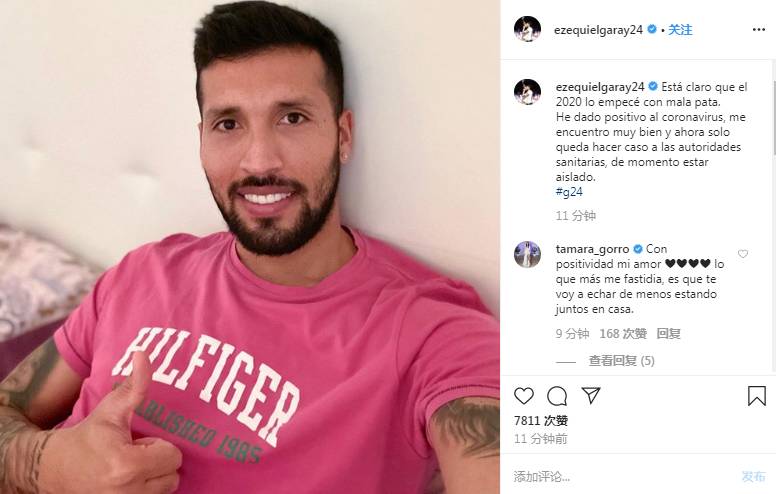Open comments via the speech bubble icon
The image size is (776, 494).
coord(557,396)
